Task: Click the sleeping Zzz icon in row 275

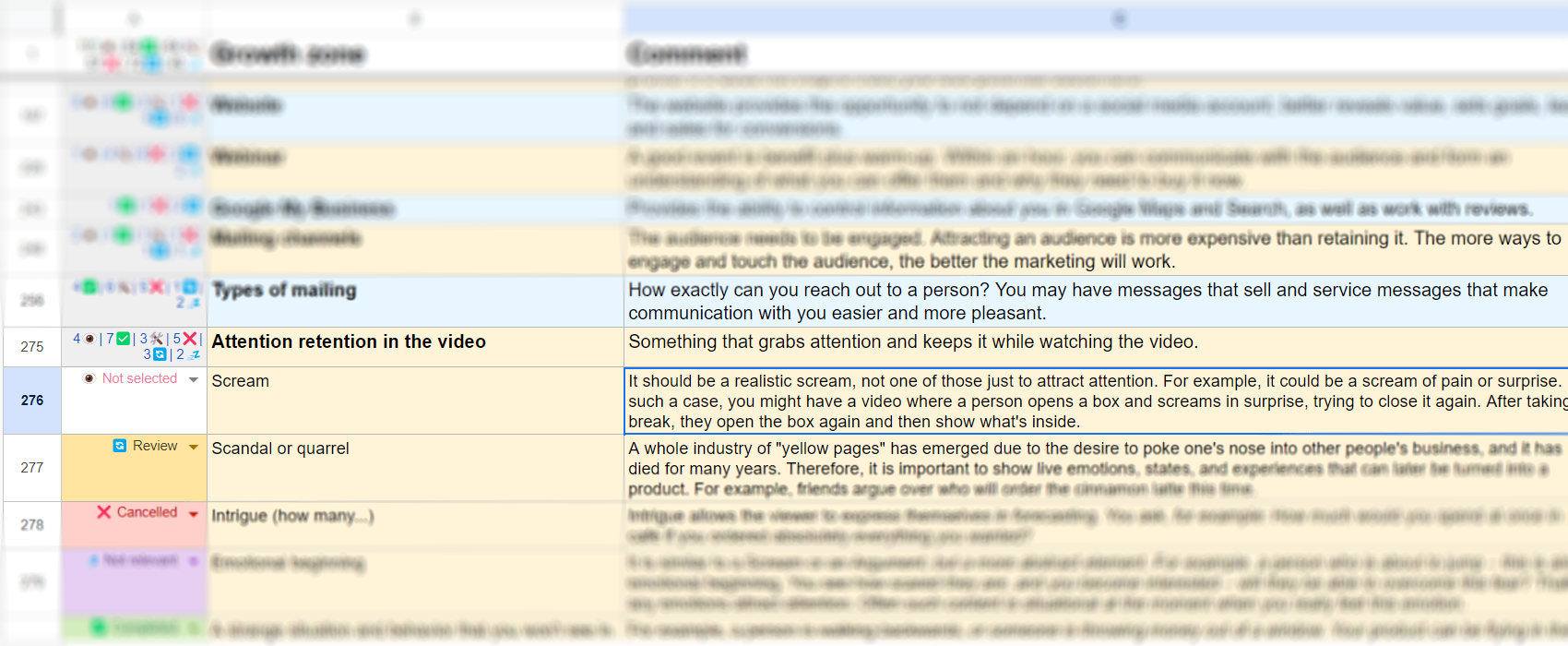Action: [195, 354]
